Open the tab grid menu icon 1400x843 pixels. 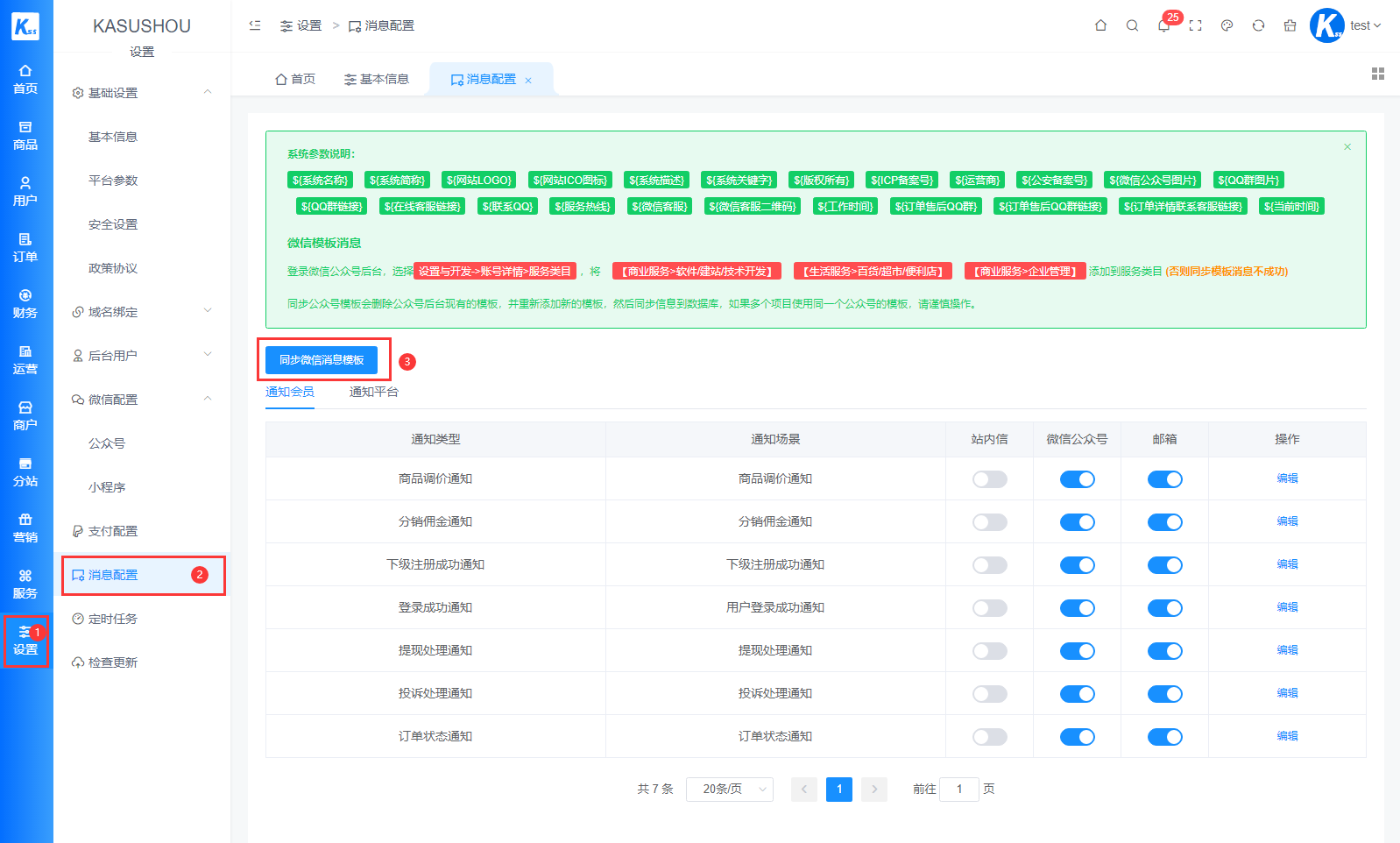[x=1378, y=74]
